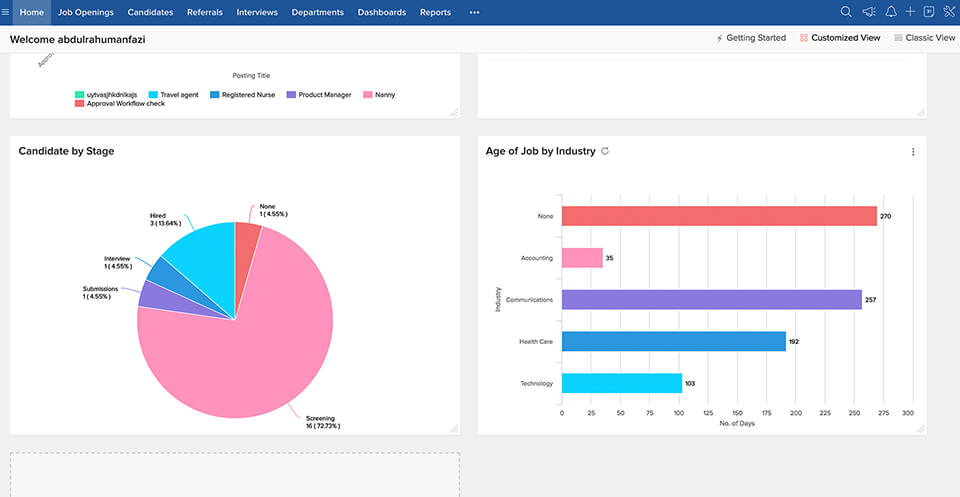Click the Getting Started link
960x497 pixels.
click(751, 38)
